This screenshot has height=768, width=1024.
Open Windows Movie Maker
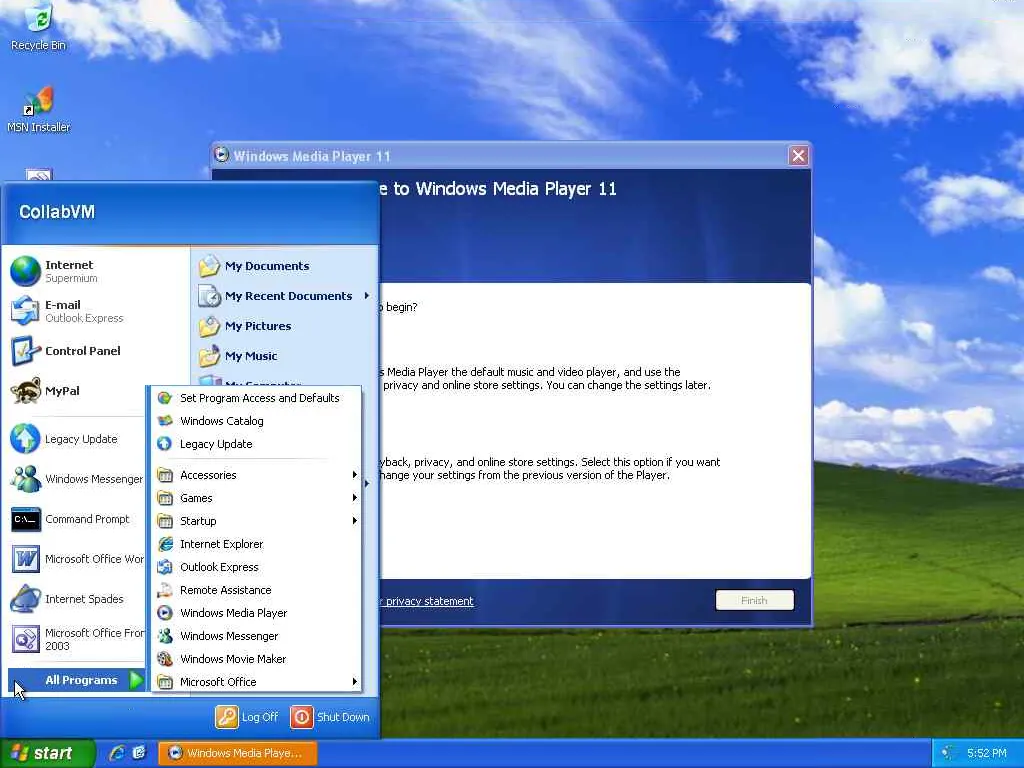tap(256, 659)
